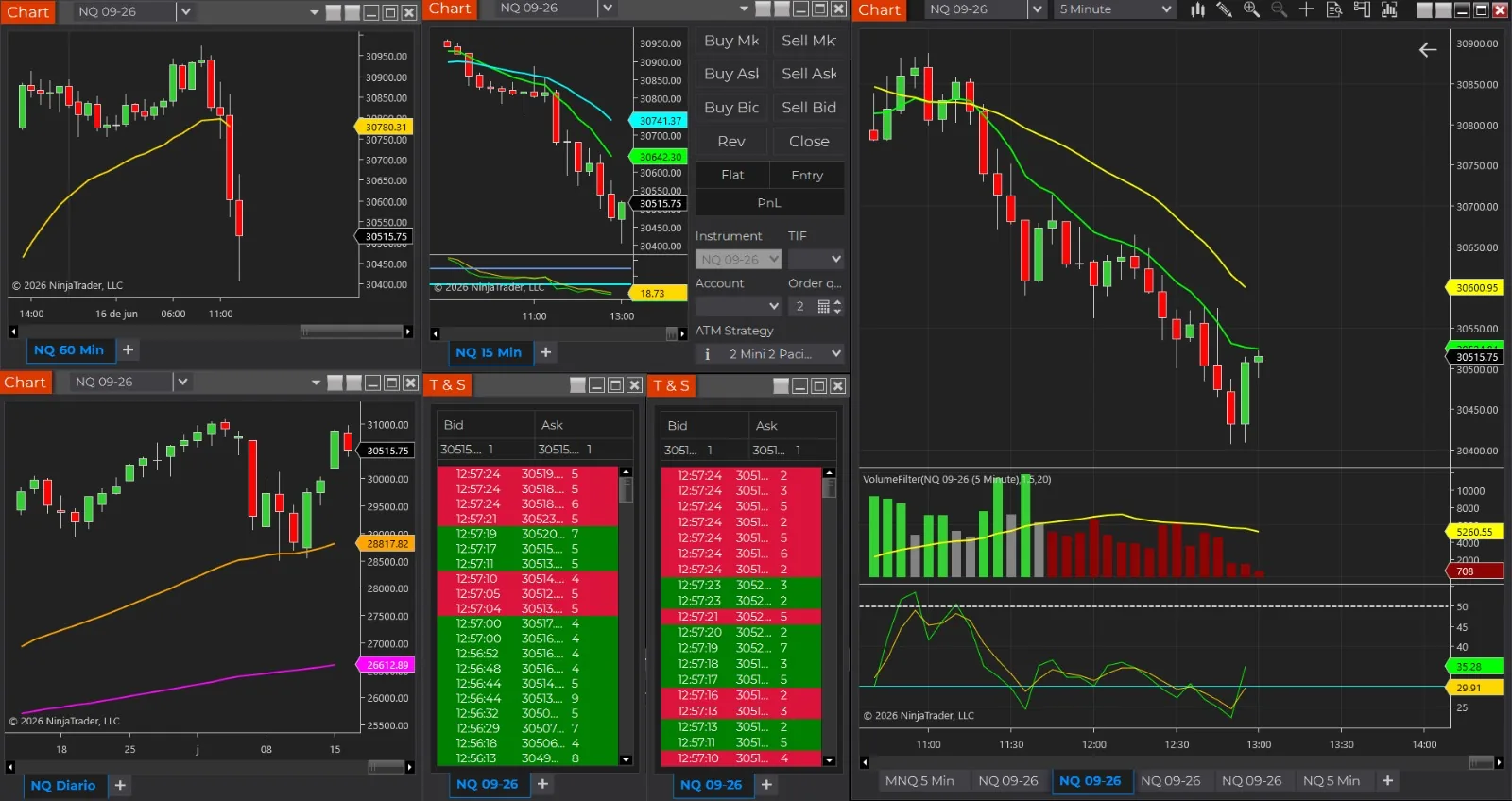
Task: Click the zoom in magnifier icon
Action: click(1251, 9)
